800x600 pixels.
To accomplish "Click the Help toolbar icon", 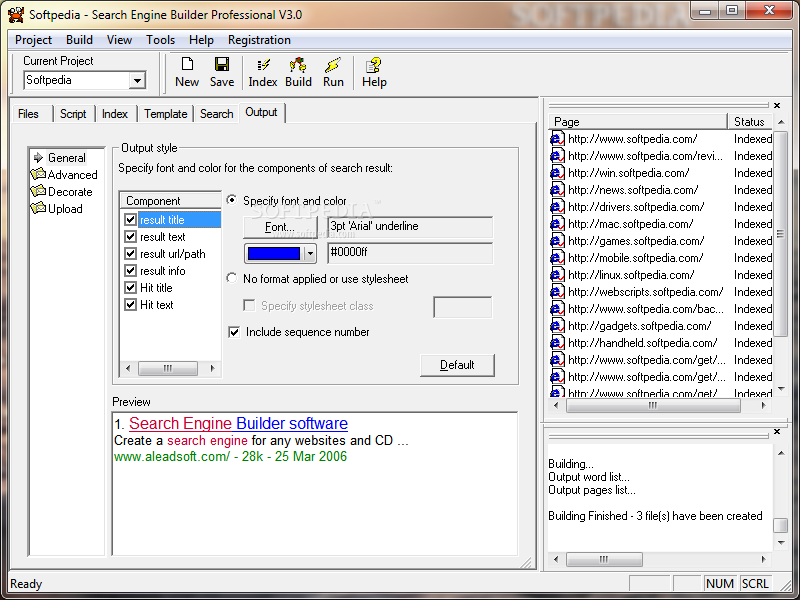I will (373, 65).
